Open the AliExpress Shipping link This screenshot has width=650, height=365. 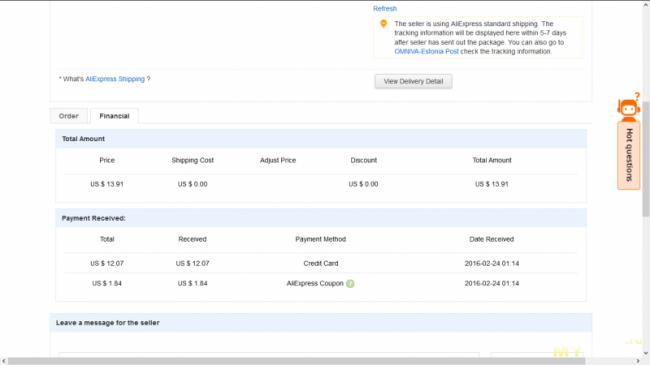pos(115,79)
